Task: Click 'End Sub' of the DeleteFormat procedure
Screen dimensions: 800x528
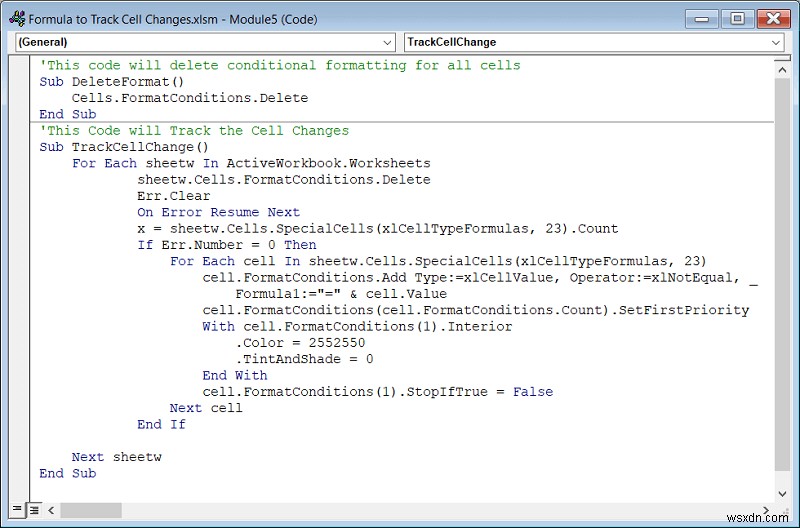Action: 68,114
